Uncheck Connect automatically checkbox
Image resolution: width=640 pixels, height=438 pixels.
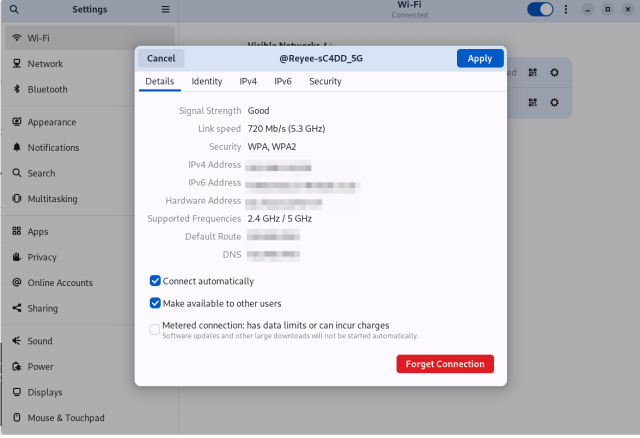pos(155,281)
